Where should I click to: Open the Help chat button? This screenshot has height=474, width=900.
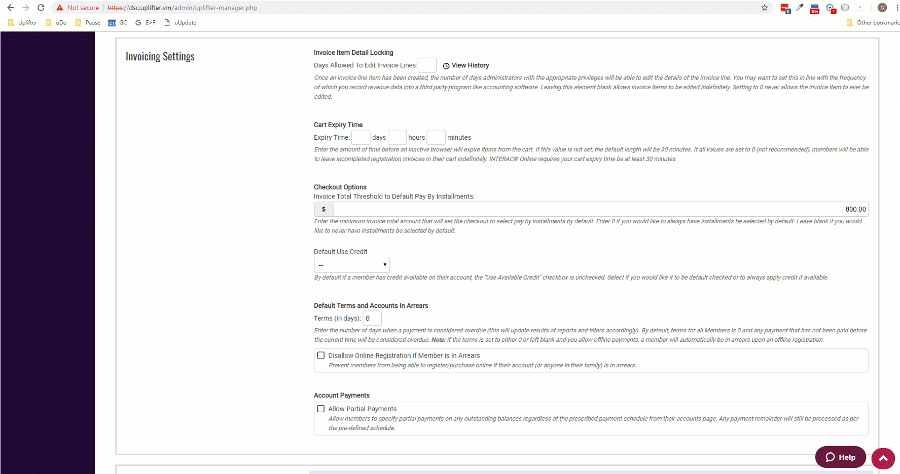(x=839, y=457)
